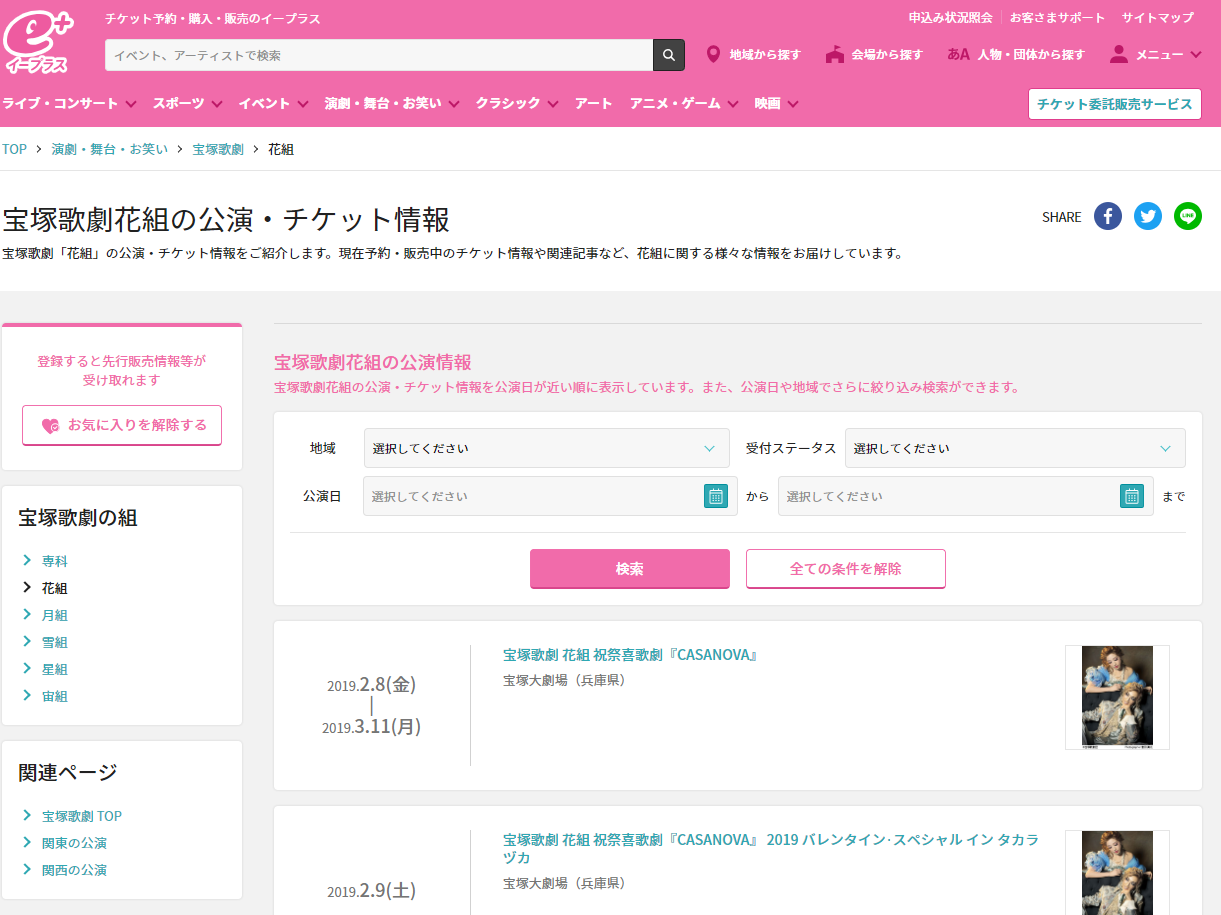The height and width of the screenshot is (915, 1221).
Task: Open the アート navigation item
Action: [594, 103]
